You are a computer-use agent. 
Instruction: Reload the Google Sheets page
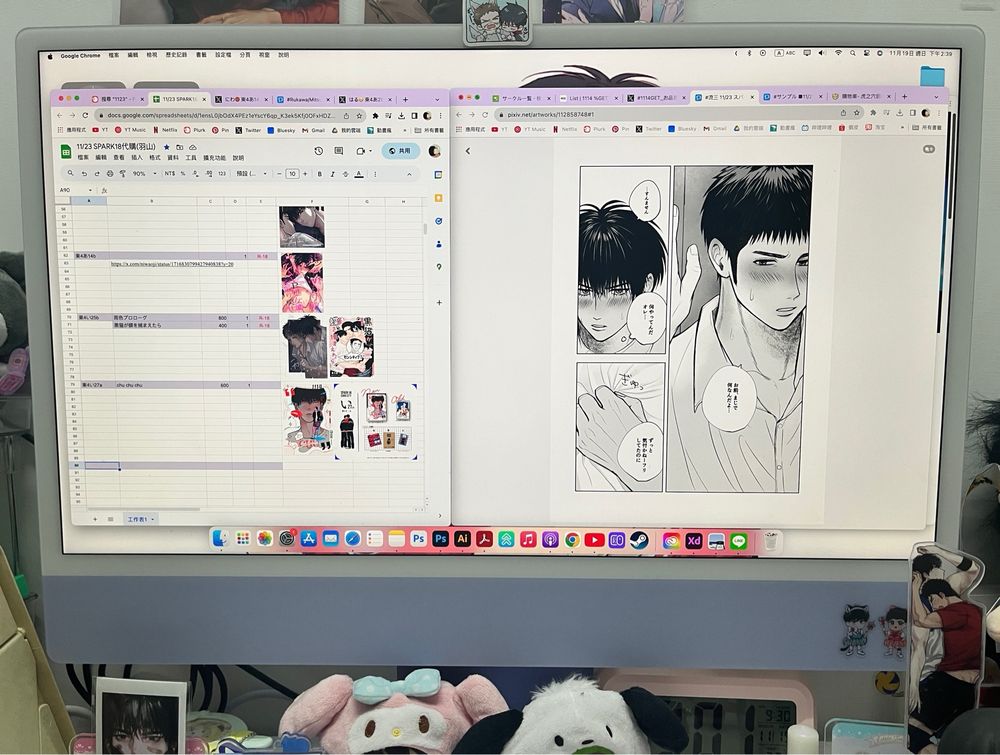click(85, 115)
